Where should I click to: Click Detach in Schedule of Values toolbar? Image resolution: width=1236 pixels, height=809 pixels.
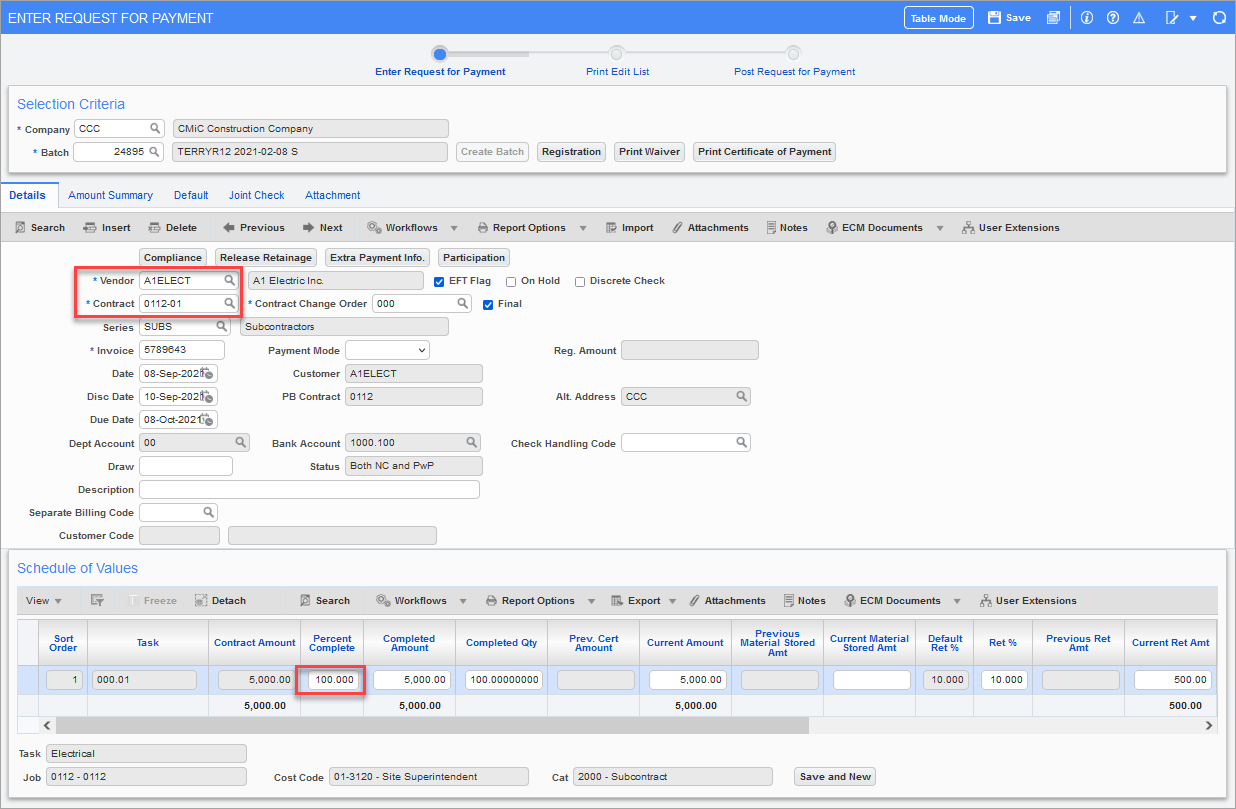click(x=220, y=601)
